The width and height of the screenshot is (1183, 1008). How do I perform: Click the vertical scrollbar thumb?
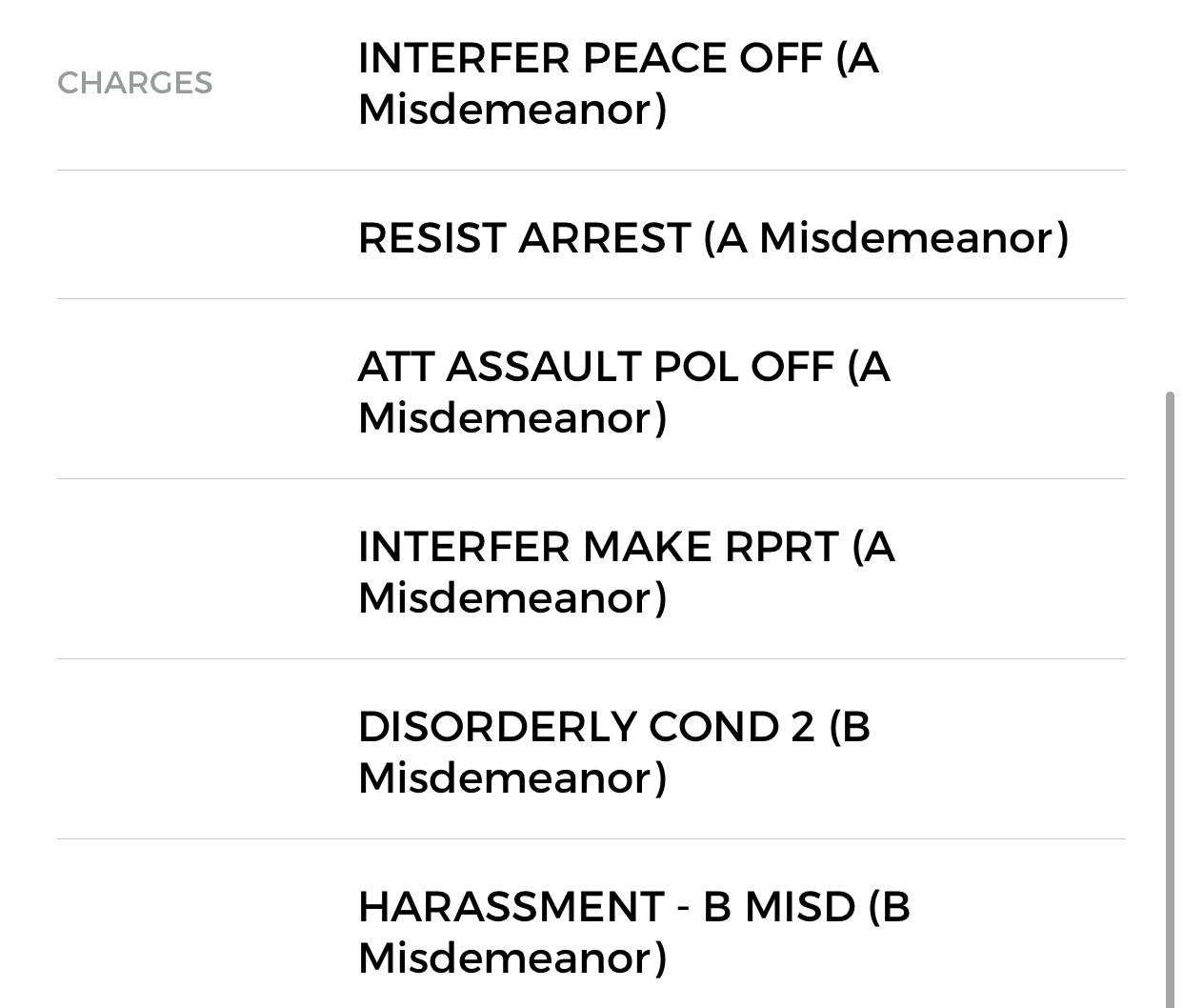click(1171, 696)
